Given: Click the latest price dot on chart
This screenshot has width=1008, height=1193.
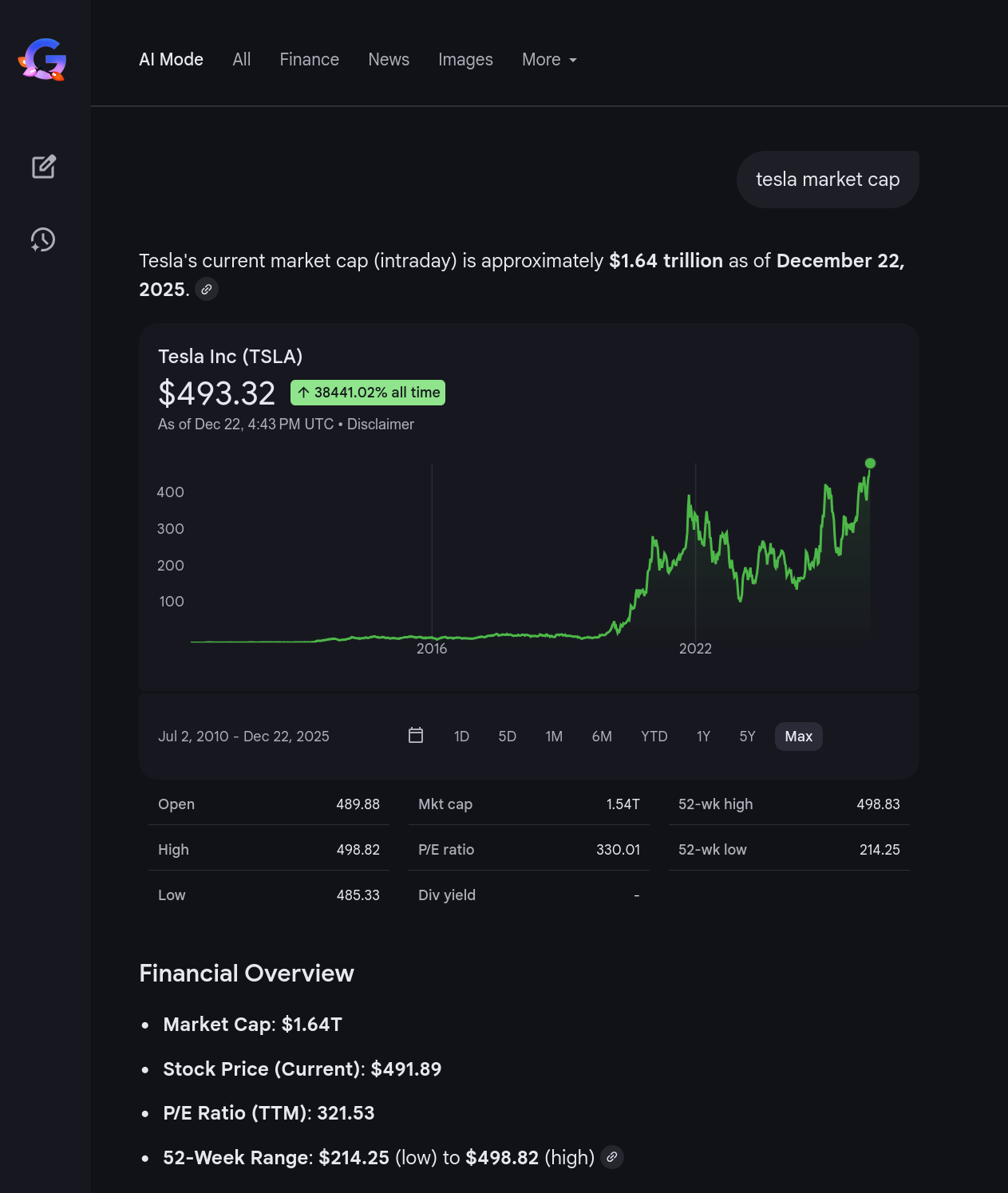Looking at the screenshot, I should coord(870,464).
